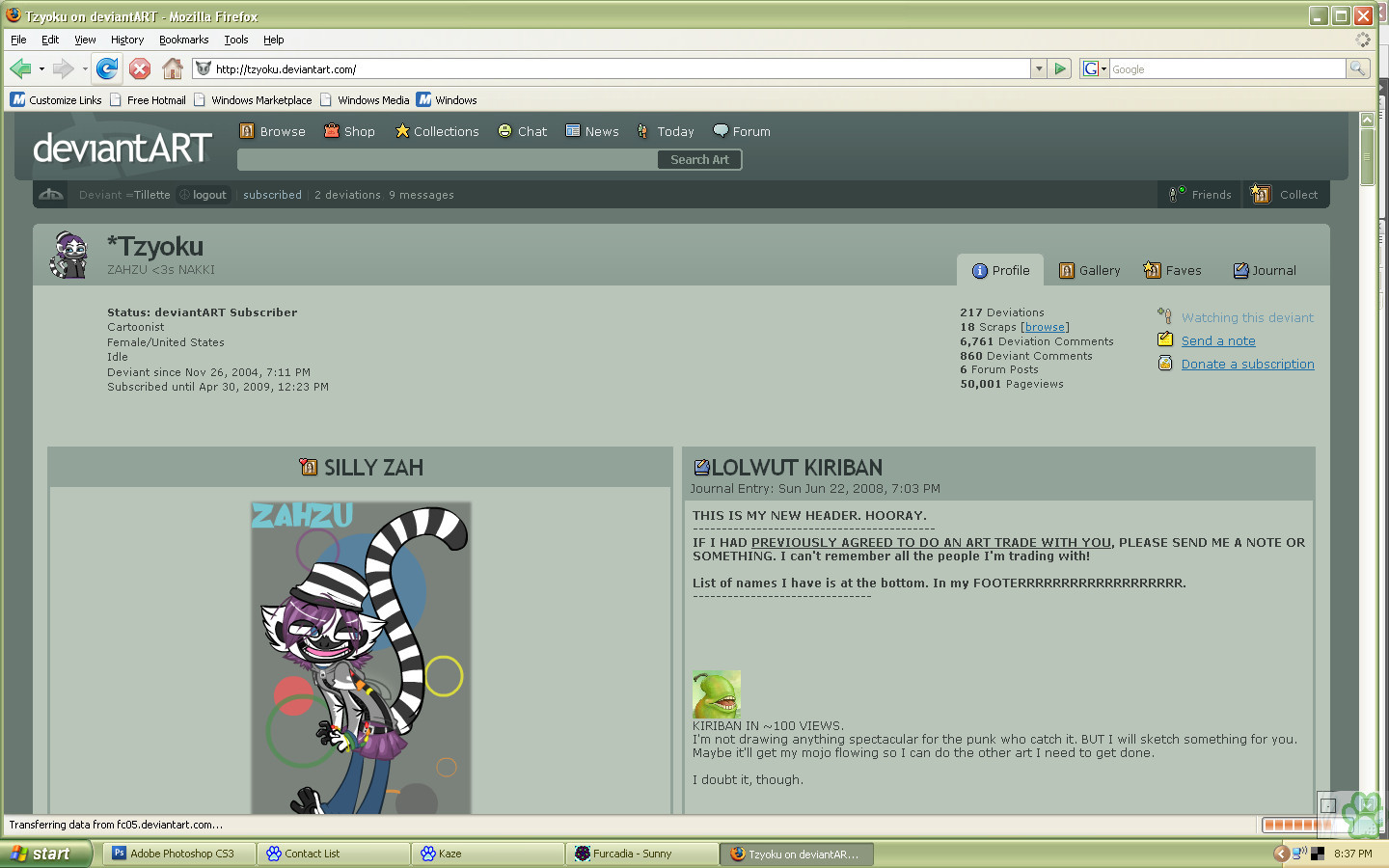Image resolution: width=1389 pixels, height=868 pixels.
Task: Click the SILLY ZAH deviation title
Action: point(373,468)
